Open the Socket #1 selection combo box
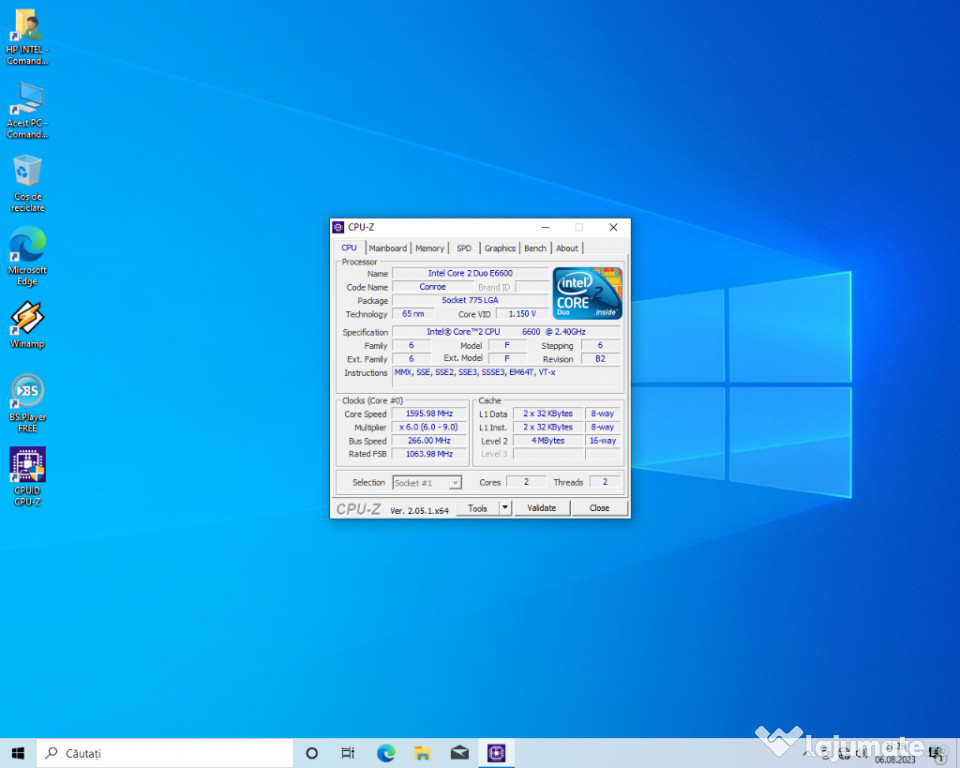 pos(427,482)
